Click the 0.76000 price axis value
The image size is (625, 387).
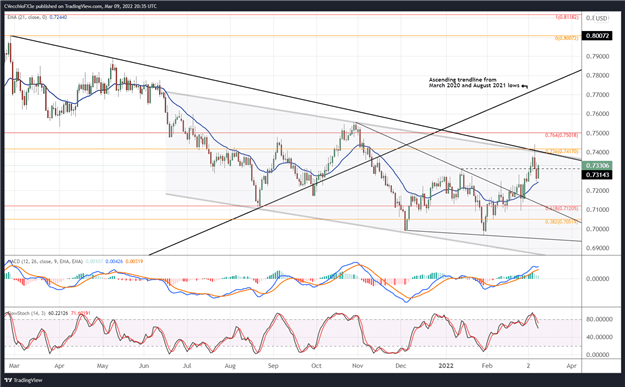click(597, 114)
